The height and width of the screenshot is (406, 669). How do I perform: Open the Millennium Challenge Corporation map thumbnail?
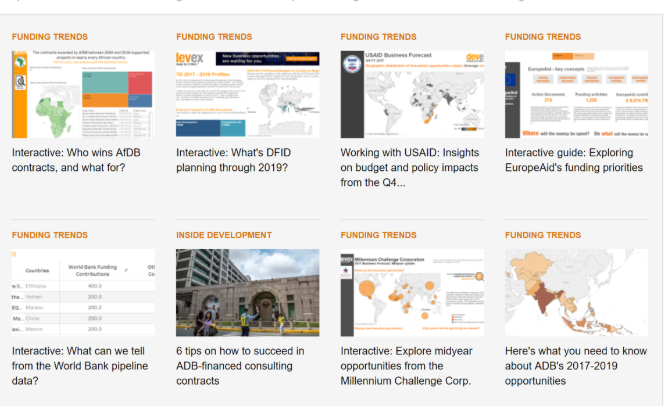412,293
